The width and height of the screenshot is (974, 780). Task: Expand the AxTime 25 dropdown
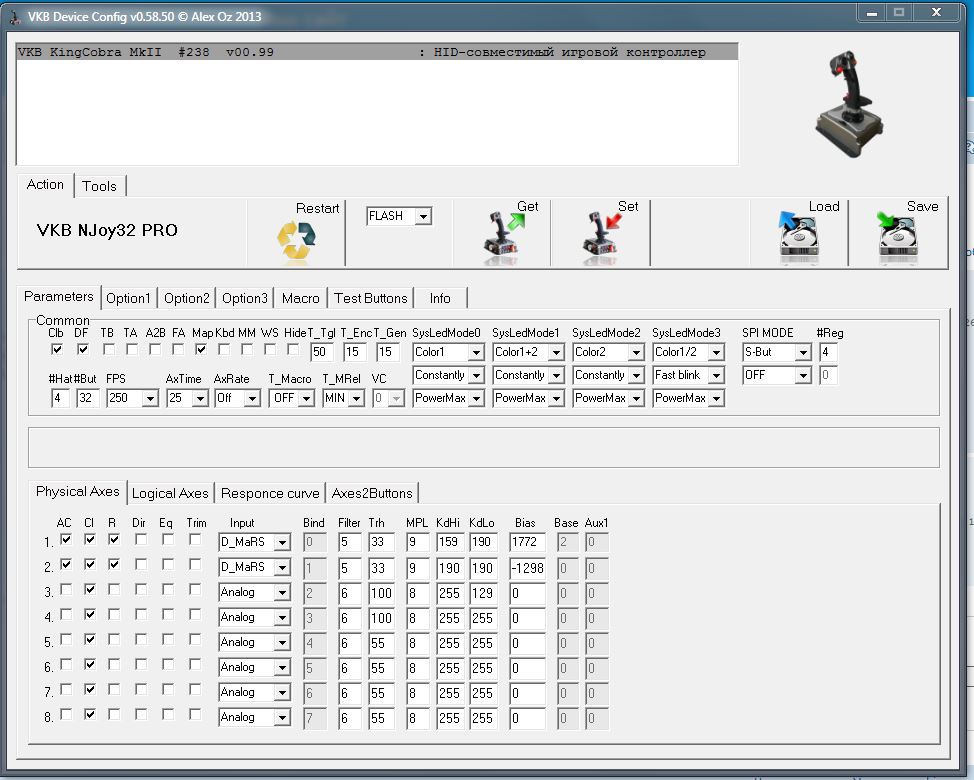199,398
